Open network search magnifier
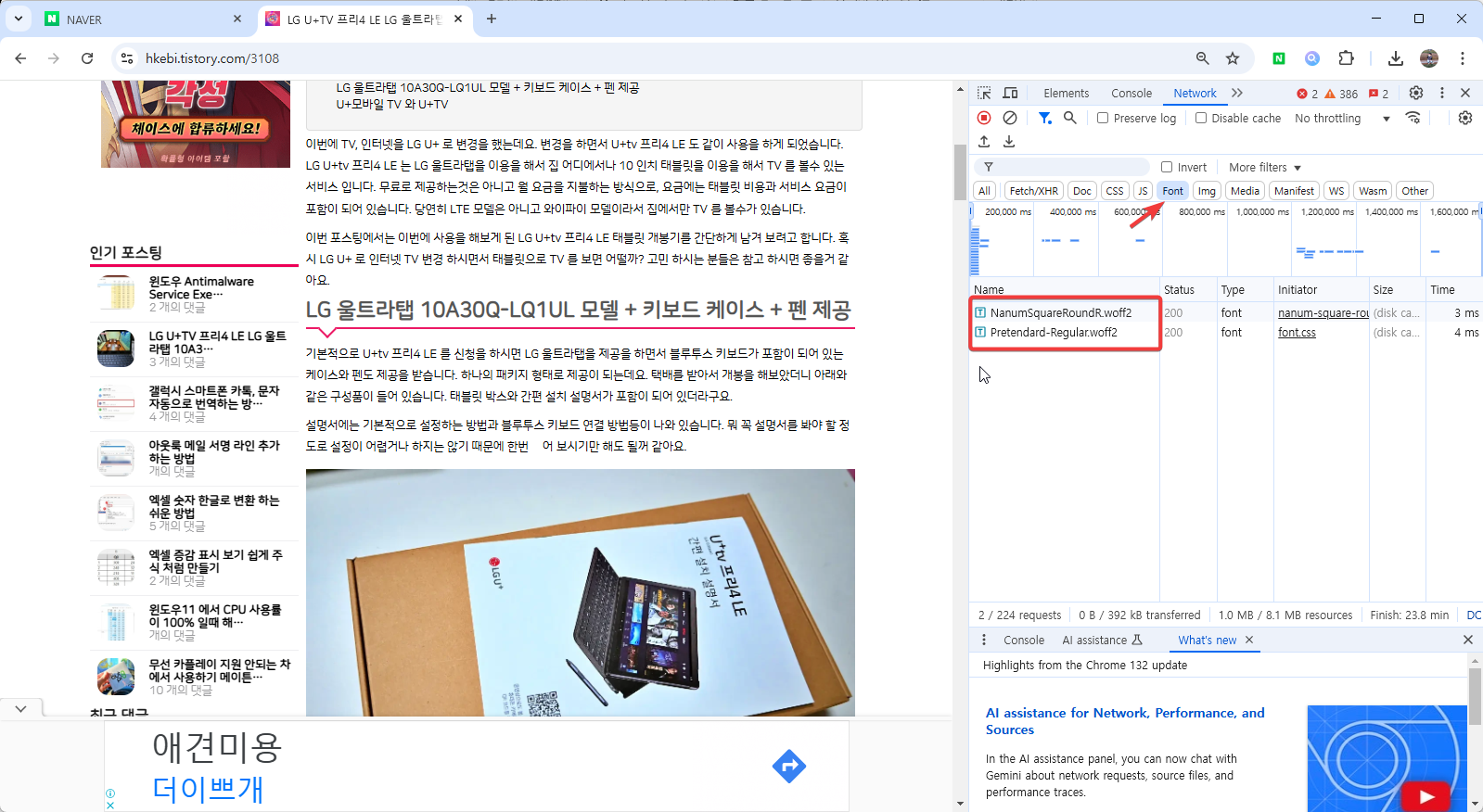The height and width of the screenshot is (812, 1483). tap(1070, 118)
